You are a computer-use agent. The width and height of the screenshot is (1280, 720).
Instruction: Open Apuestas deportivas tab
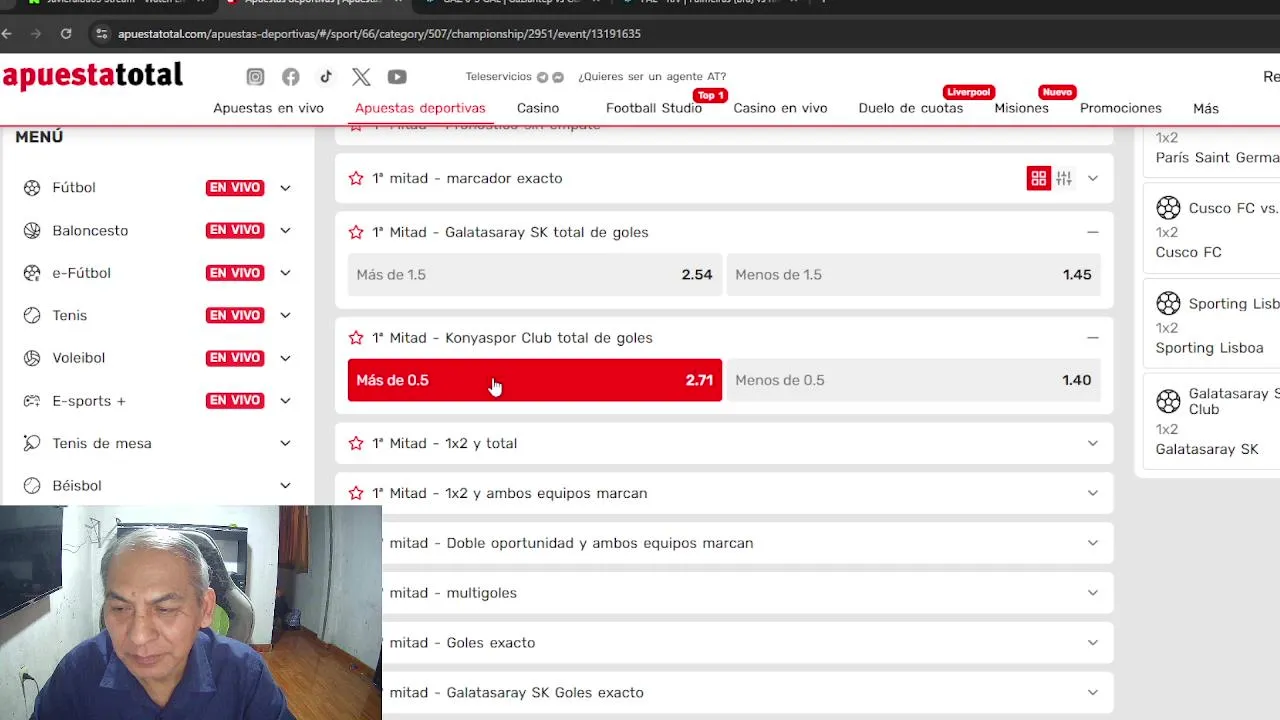(420, 108)
